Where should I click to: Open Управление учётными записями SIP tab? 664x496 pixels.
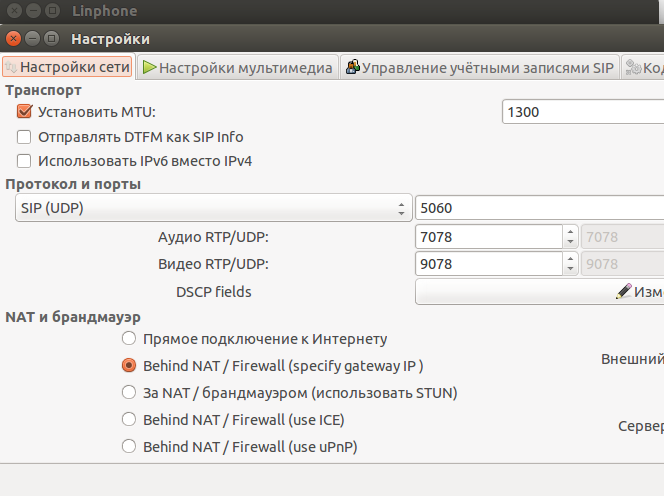pos(478,68)
